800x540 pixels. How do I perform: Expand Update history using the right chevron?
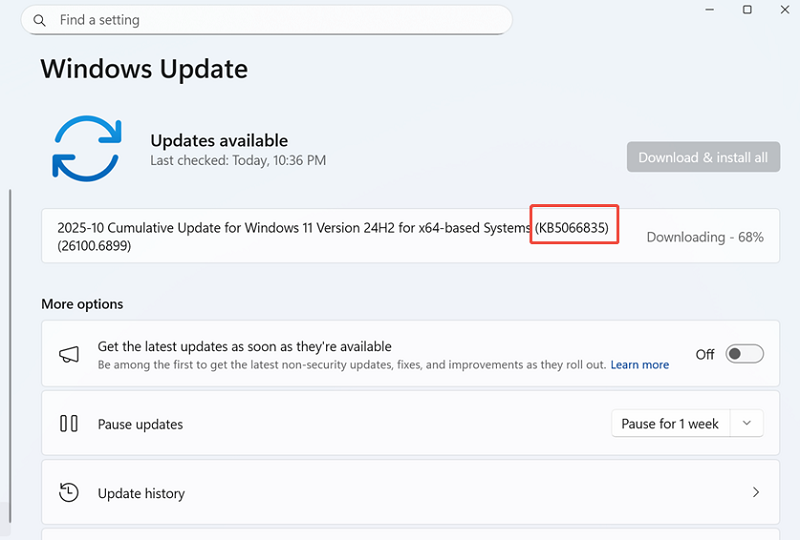click(x=756, y=493)
